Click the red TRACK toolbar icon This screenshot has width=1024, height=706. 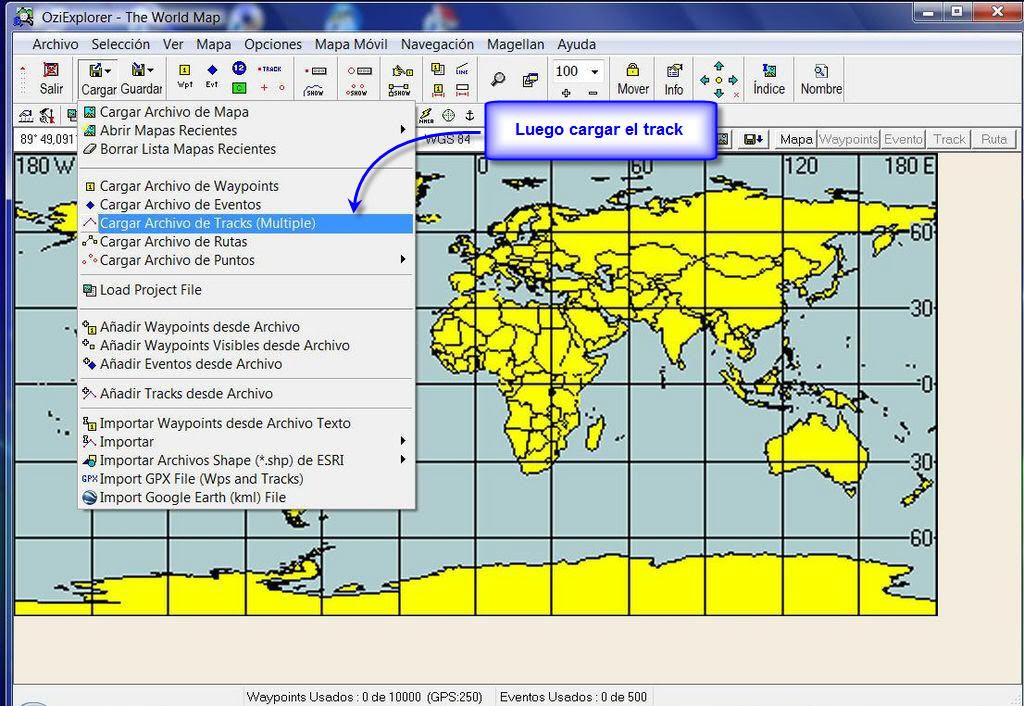click(x=269, y=69)
